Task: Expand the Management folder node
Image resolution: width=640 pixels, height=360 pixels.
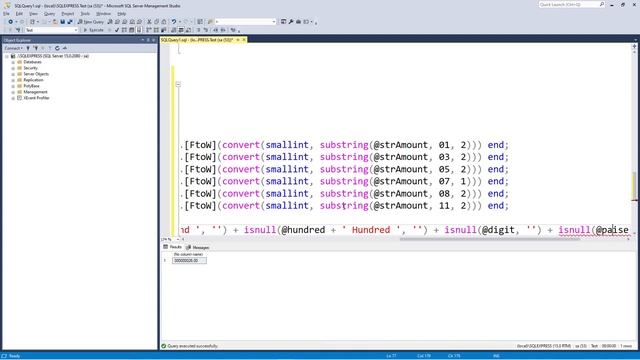Action: click(13, 92)
